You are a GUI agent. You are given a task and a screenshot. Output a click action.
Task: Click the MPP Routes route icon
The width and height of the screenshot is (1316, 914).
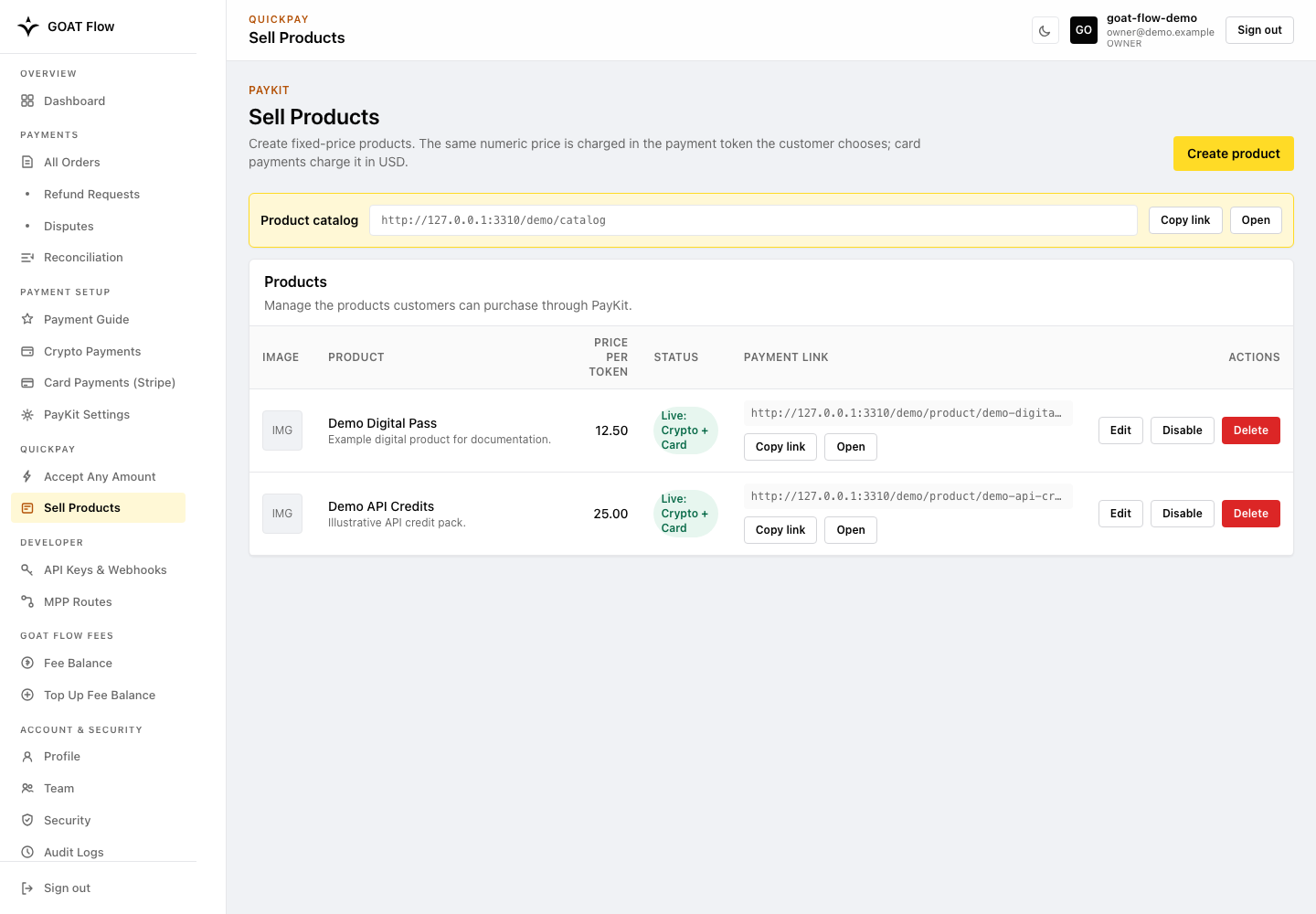click(x=27, y=602)
